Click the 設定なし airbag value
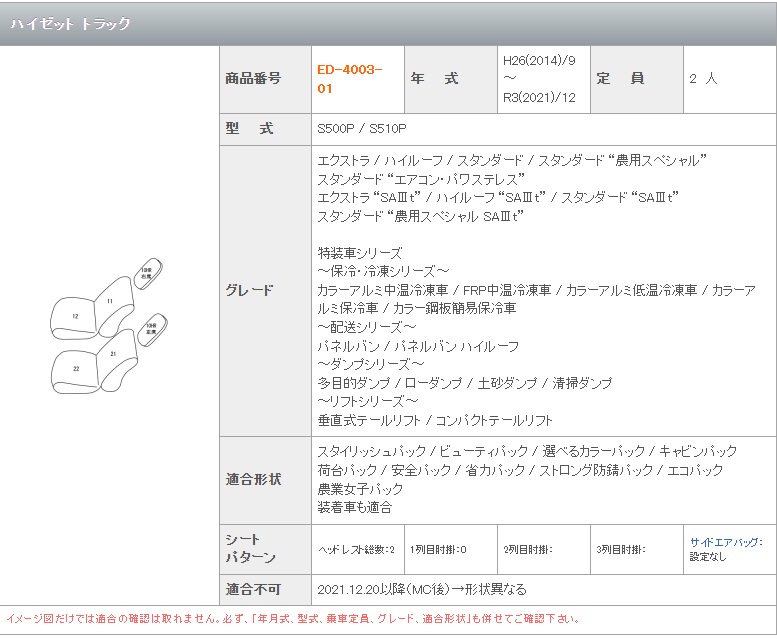The height and width of the screenshot is (639, 777). pos(708,557)
